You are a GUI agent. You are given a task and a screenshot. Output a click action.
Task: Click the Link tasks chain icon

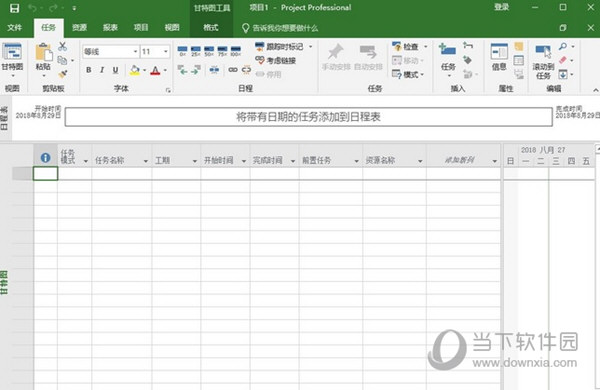point(233,70)
